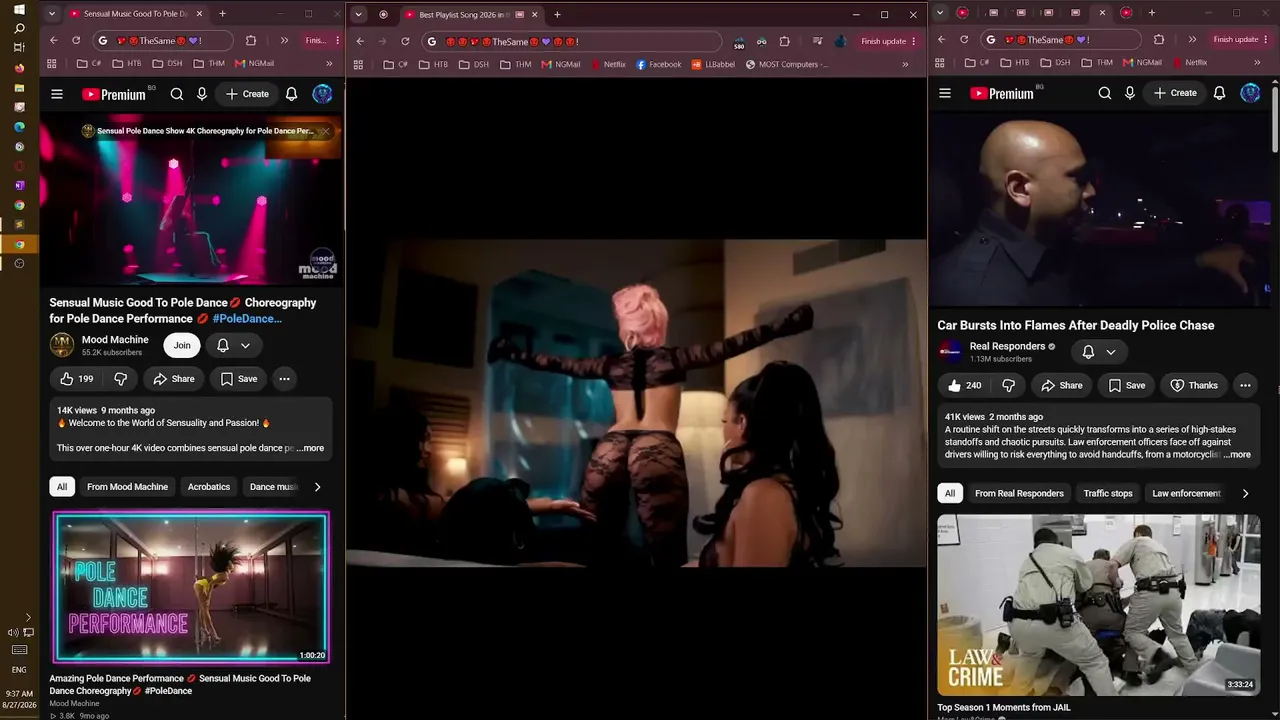Reload the page in the middle browser window
Screen dimensions: 1280x720
(x=405, y=41)
